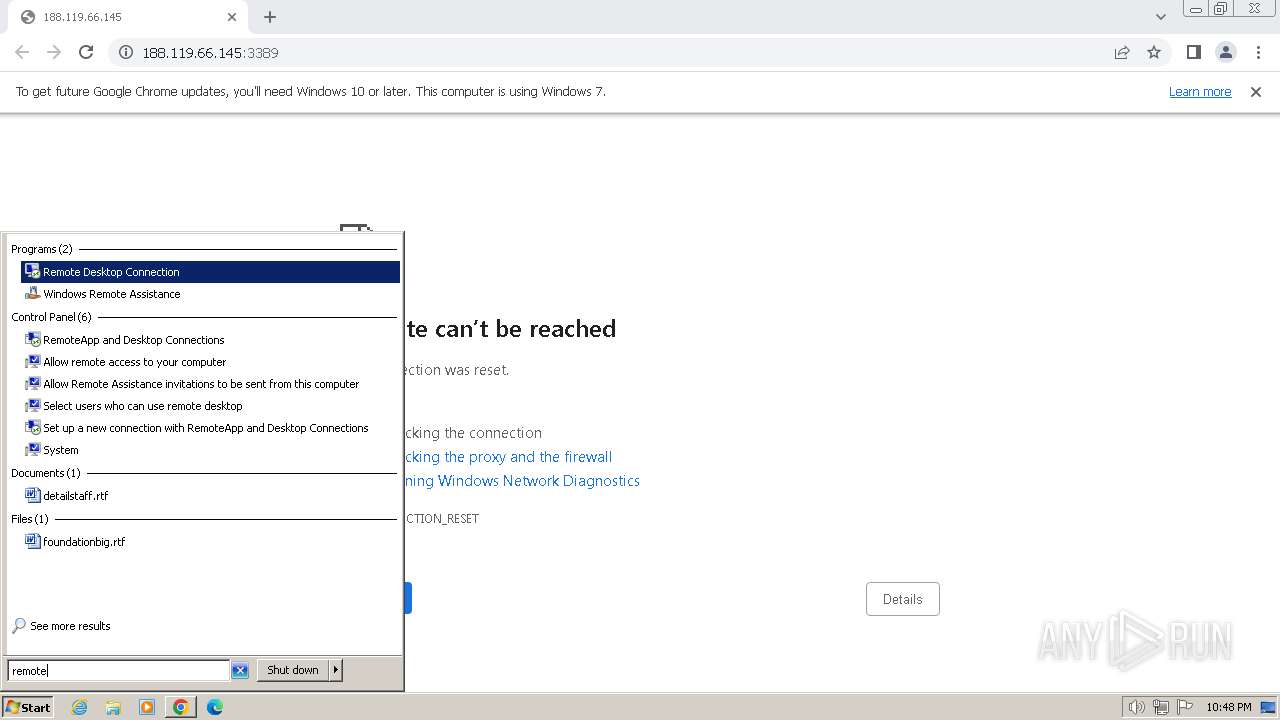Open the volume tray icon
Screen dimensions: 1280x720
1136,707
